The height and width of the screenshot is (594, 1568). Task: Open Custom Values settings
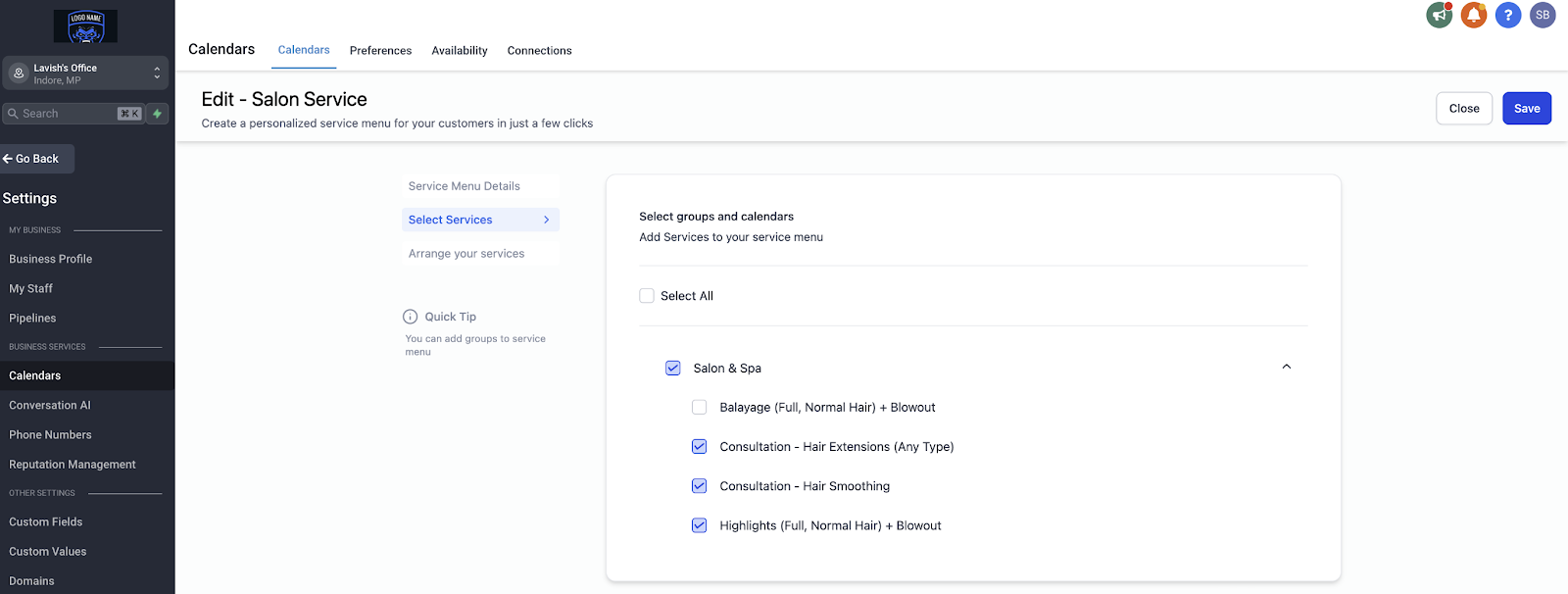[48, 552]
